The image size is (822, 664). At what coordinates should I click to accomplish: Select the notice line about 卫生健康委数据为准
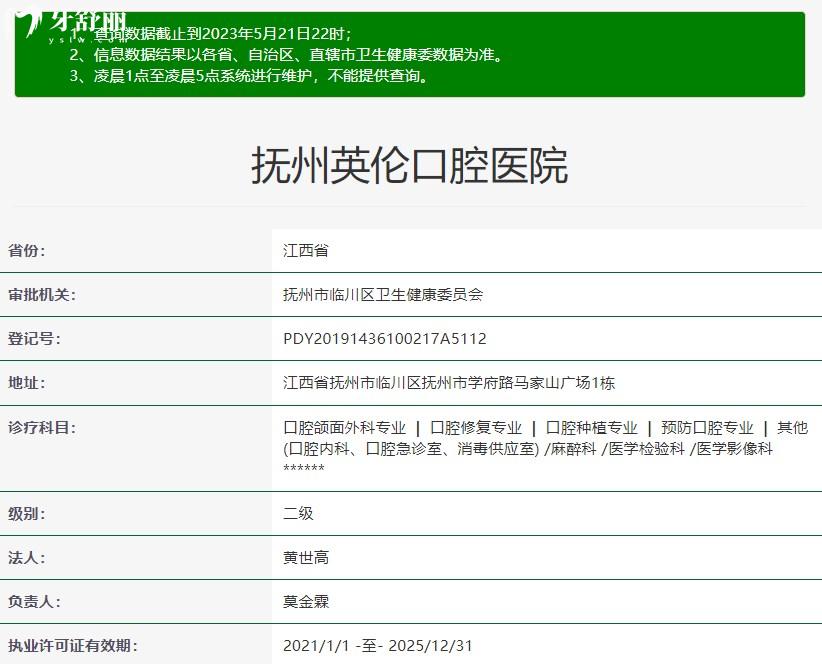[x=286, y=55]
